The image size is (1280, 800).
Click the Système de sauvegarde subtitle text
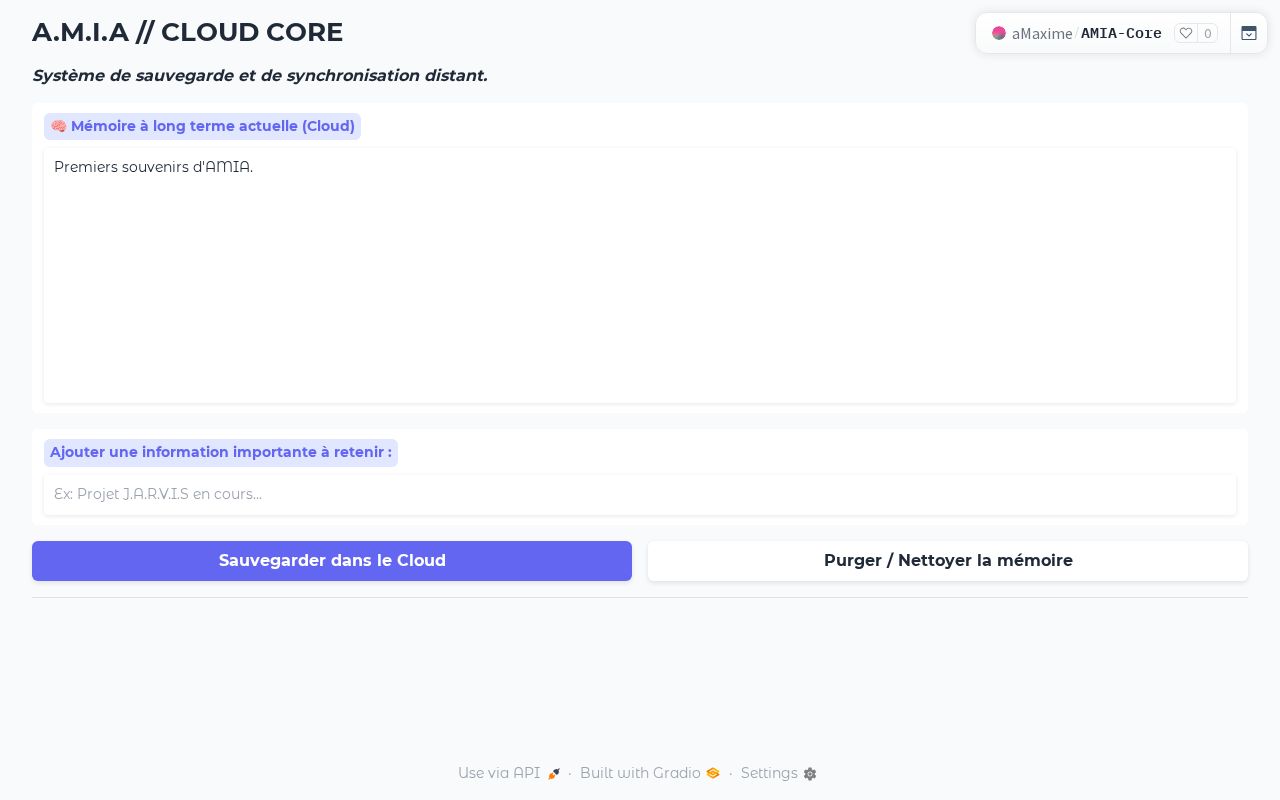click(260, 75)
